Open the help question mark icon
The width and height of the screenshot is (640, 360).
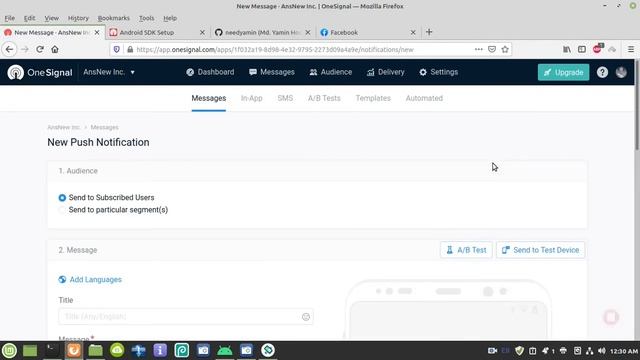[602, 72]
